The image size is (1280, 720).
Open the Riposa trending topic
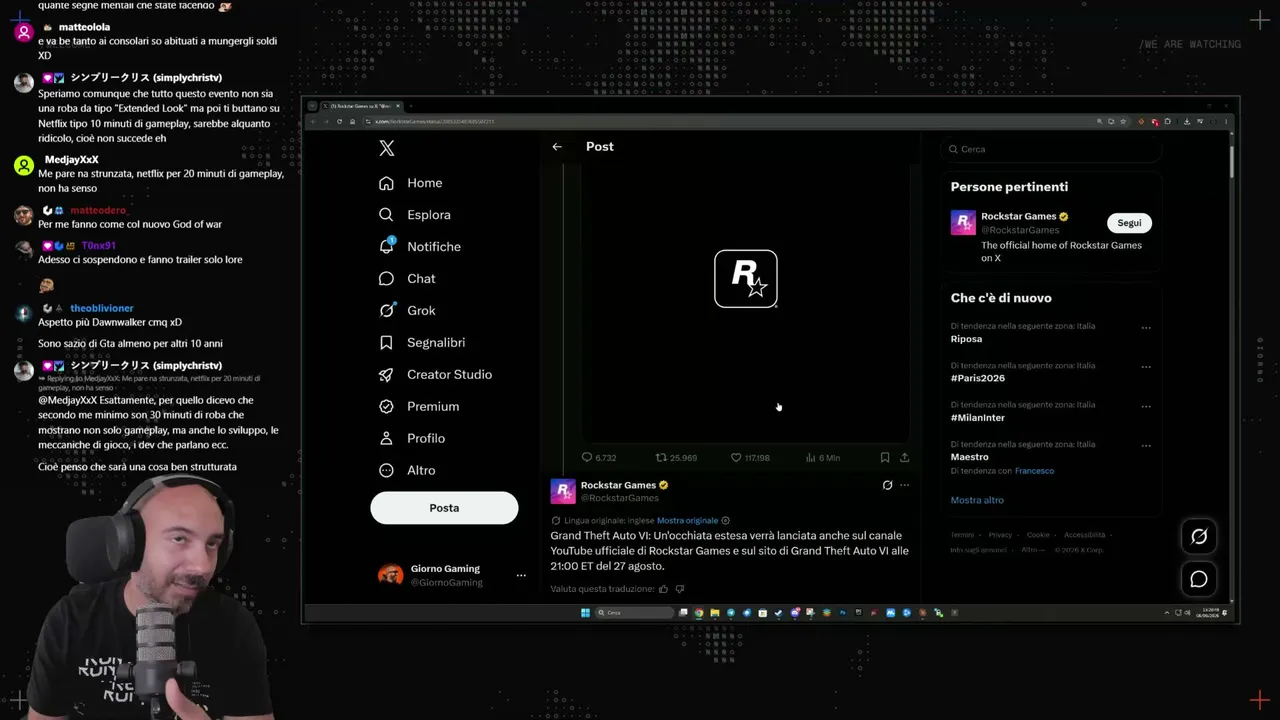[967, 339]
